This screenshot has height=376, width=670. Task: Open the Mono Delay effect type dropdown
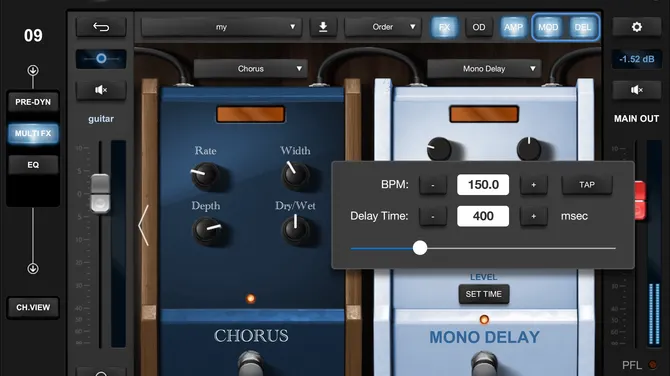484,69
